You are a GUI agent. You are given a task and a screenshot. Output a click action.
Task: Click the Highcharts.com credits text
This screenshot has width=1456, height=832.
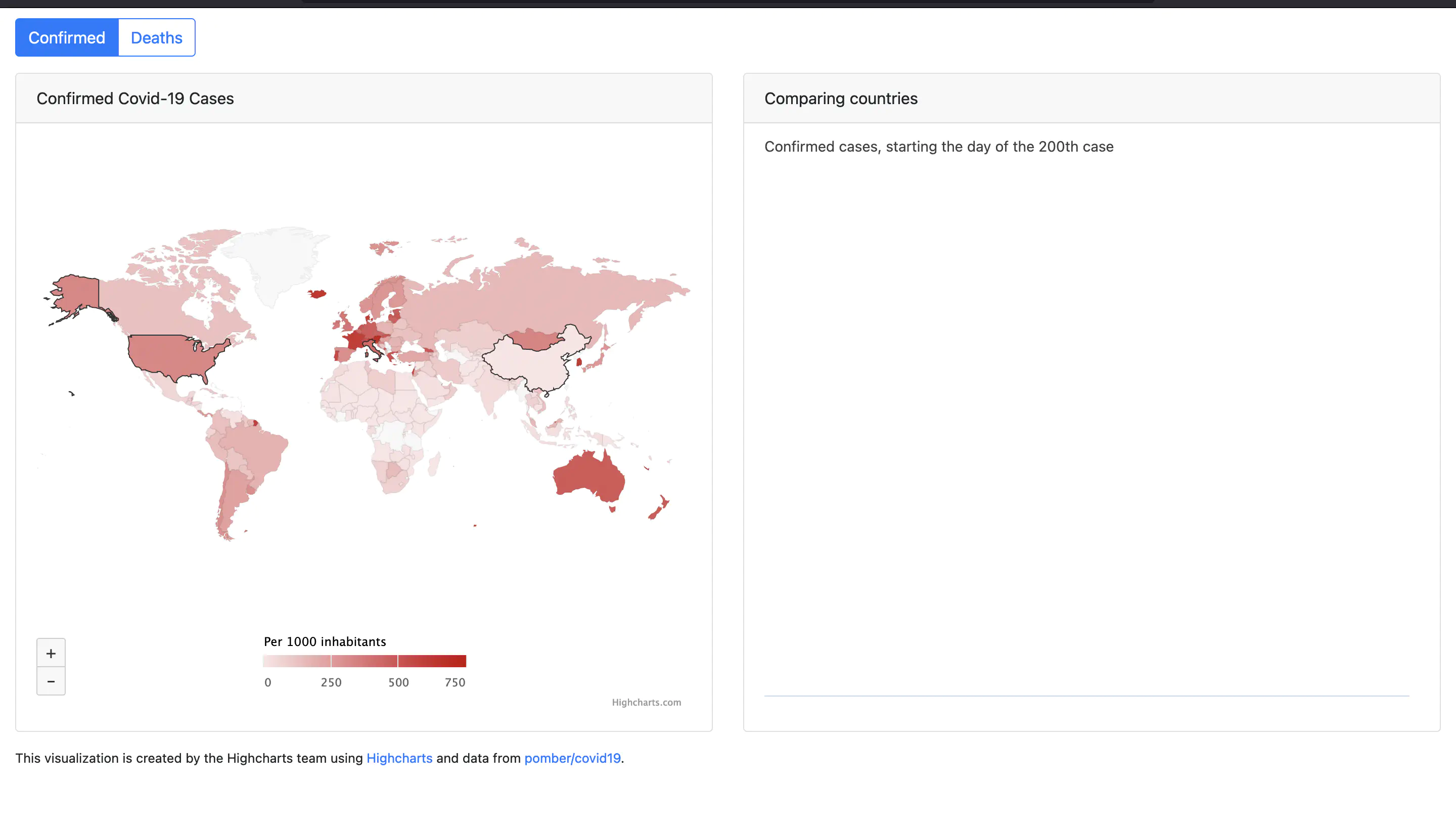(646, 702)
